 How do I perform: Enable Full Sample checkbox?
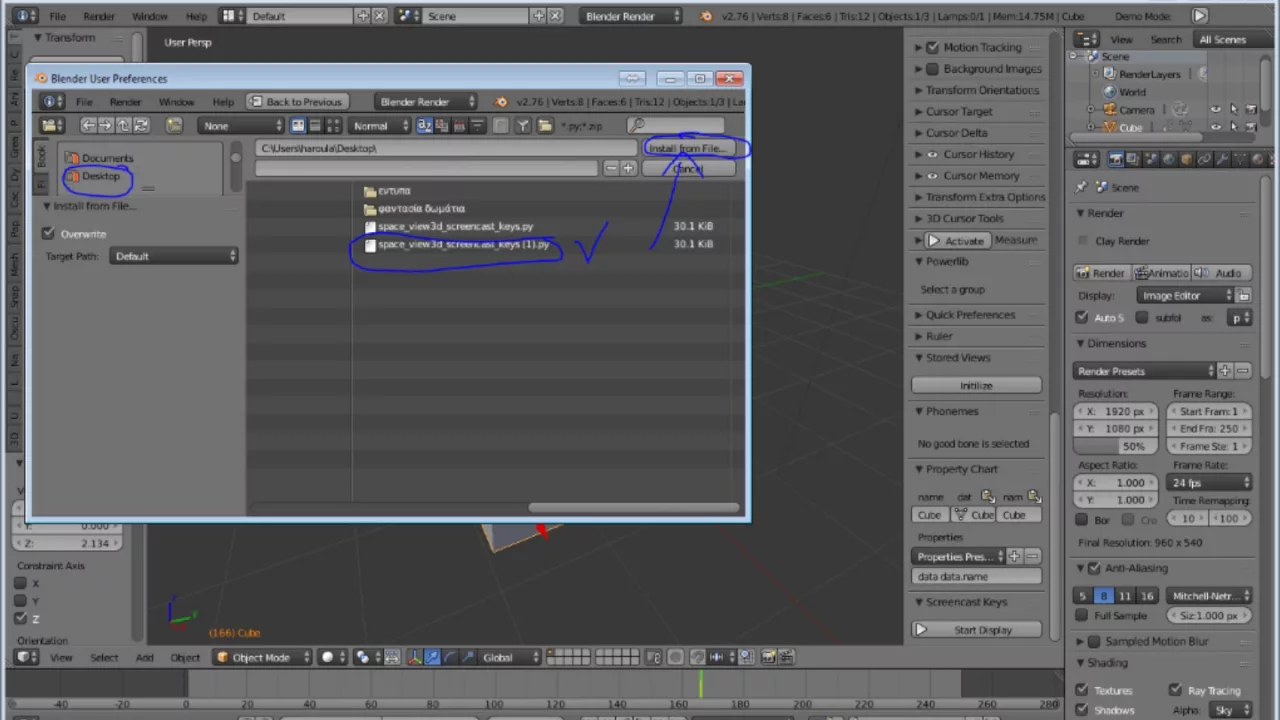tap(1082, 616)
